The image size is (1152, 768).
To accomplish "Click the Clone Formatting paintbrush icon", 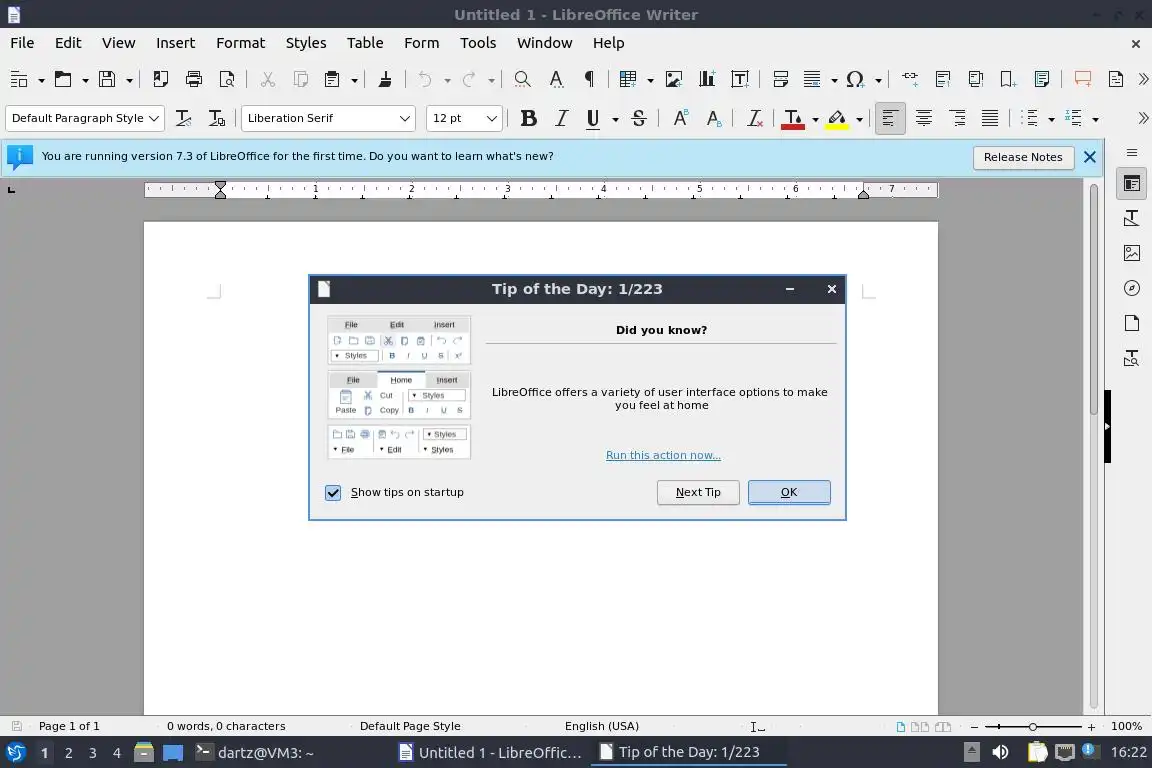I will 384,79.
